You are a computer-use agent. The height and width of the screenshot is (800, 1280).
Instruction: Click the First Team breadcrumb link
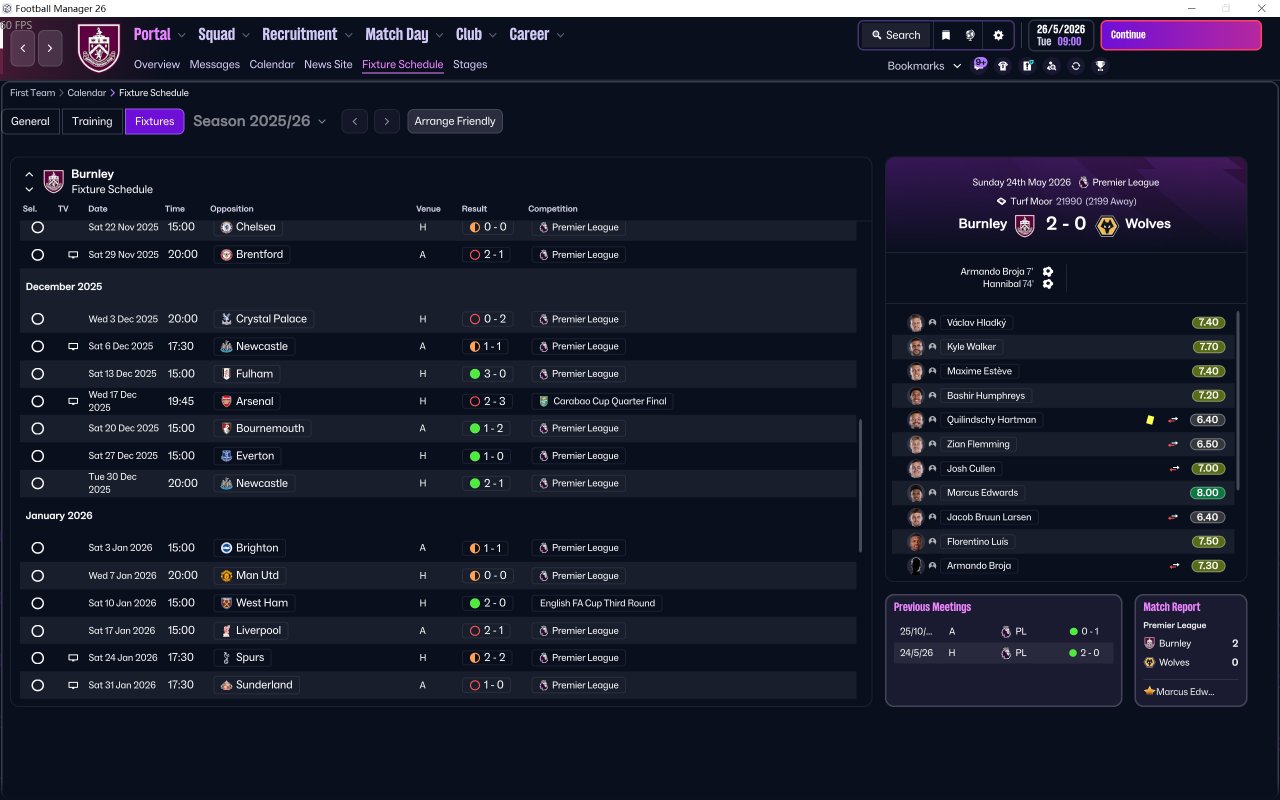click(33, 93)
